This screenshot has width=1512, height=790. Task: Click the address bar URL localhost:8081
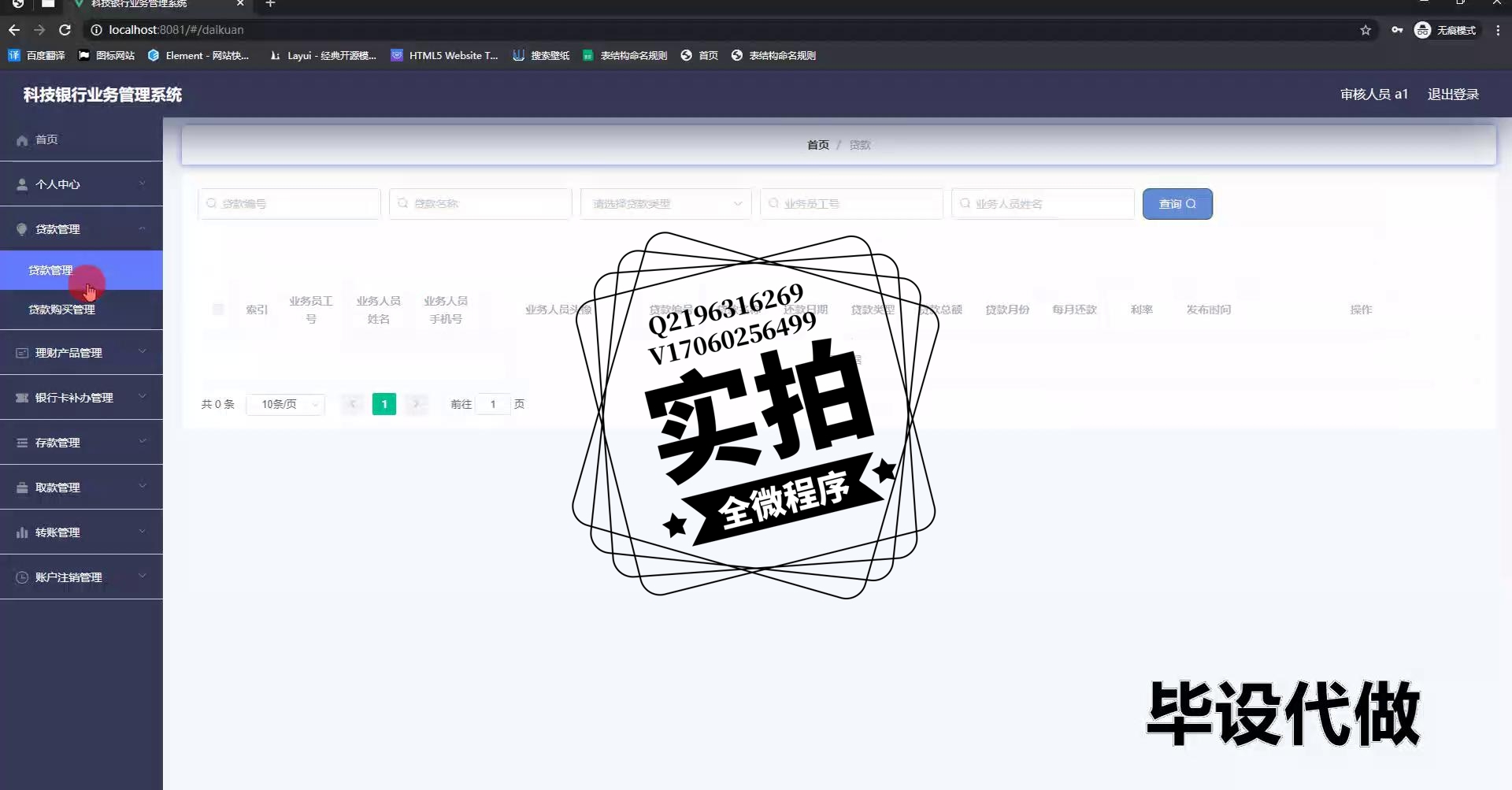176,30
